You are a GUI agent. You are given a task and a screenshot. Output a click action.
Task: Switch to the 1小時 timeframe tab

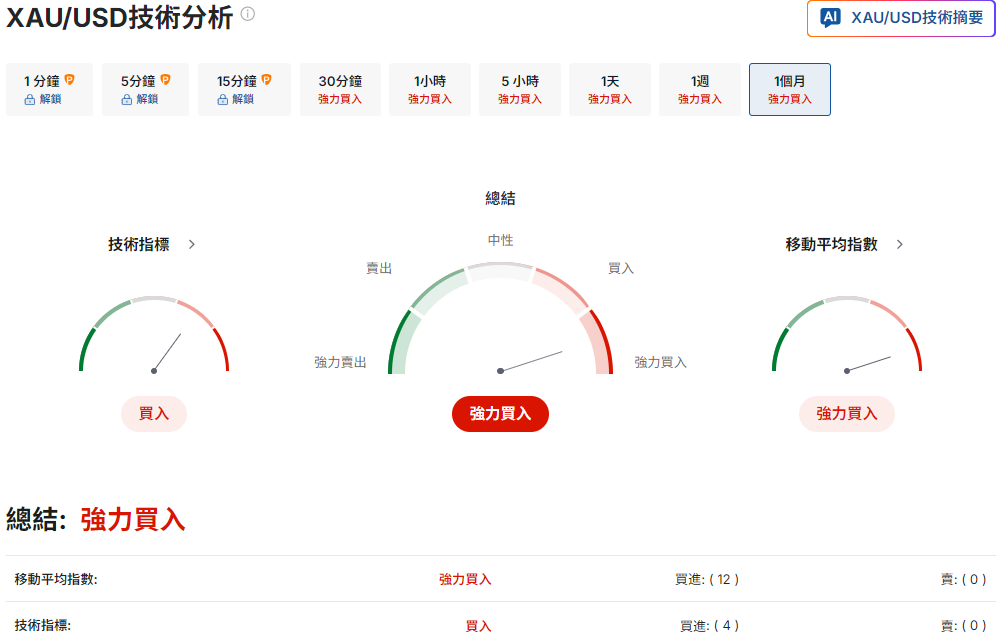[x=430, y=90]
